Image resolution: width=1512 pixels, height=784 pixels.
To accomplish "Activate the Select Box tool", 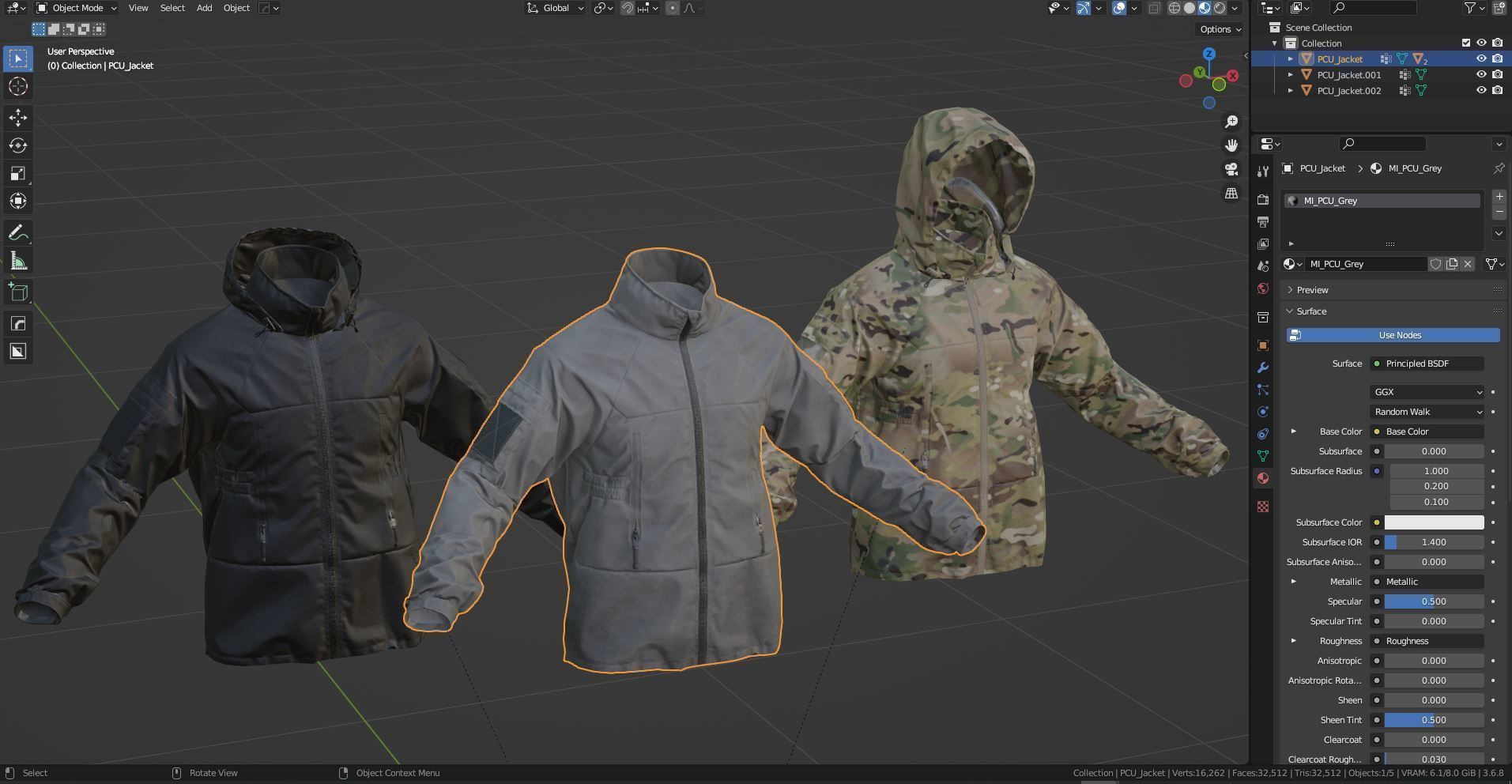I will coord(18,58).
